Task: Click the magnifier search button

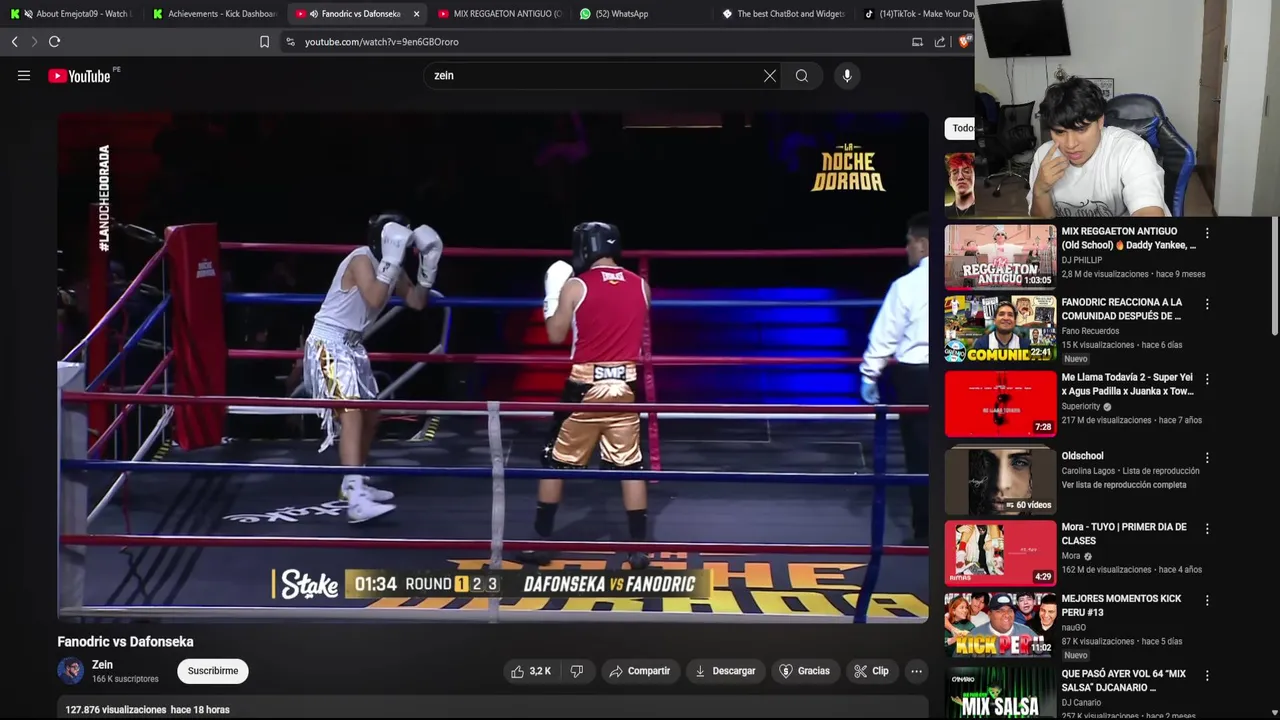Action: (802, 76)
